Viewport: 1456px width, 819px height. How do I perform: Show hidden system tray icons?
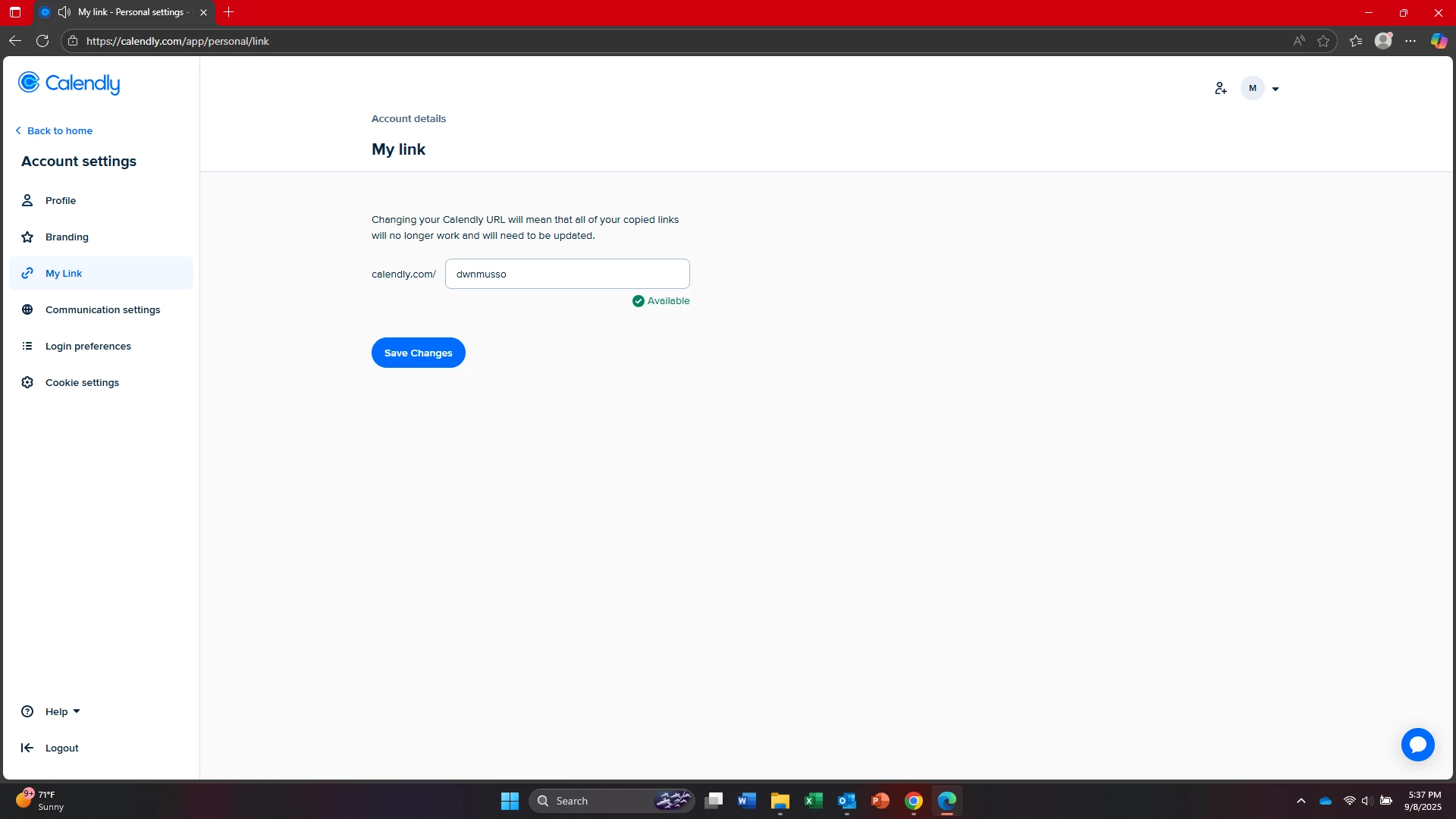click(x=1301, y=801)
